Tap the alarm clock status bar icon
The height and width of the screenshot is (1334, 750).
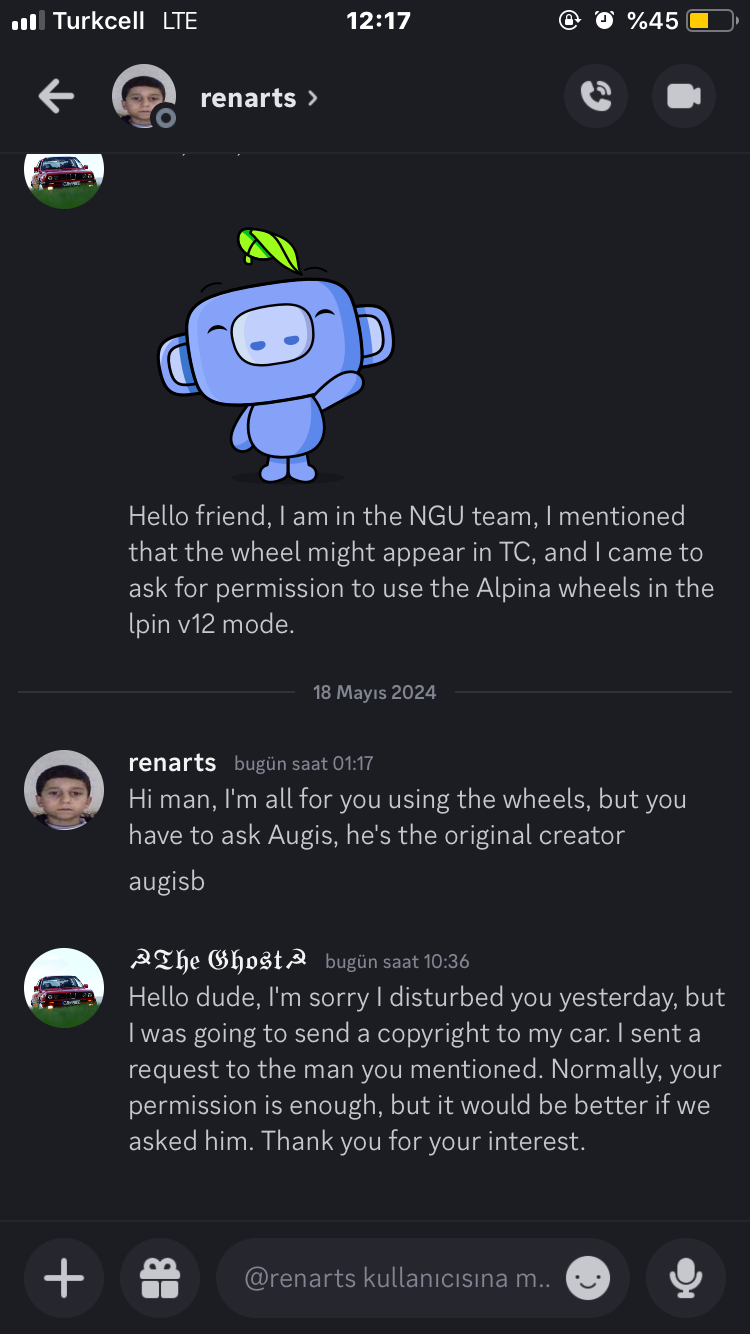pyautogui.click(x=604, y=20)
